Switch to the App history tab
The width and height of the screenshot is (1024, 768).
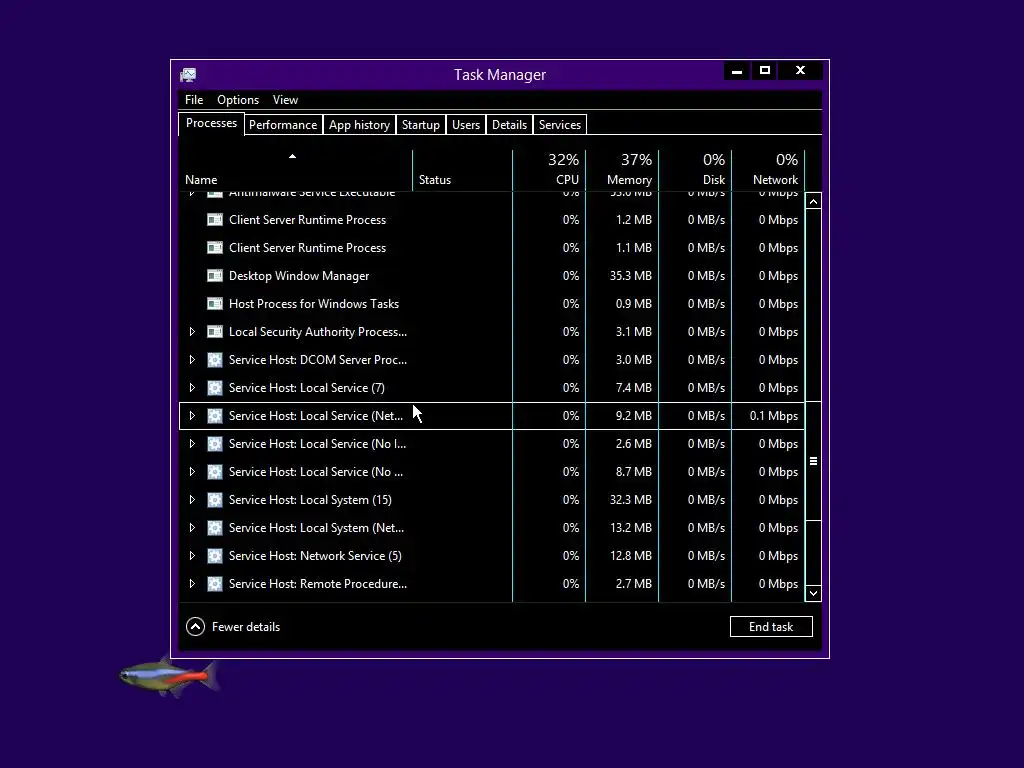tap(359, 125)
